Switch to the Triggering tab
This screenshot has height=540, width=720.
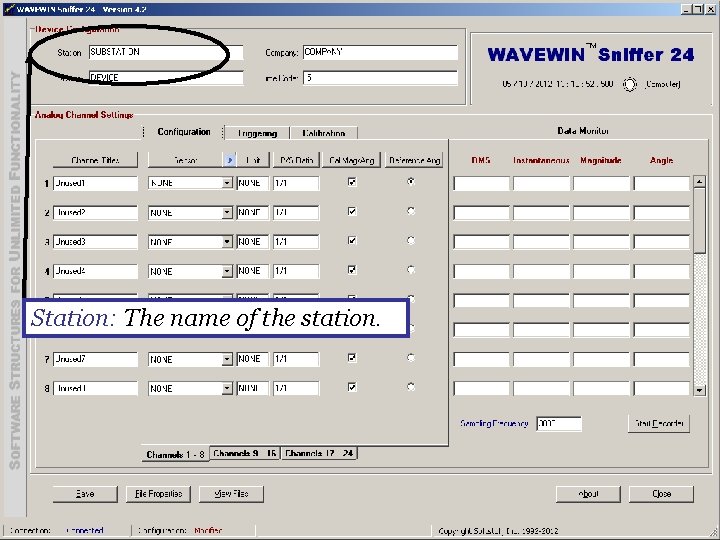[x=257, y=133]
